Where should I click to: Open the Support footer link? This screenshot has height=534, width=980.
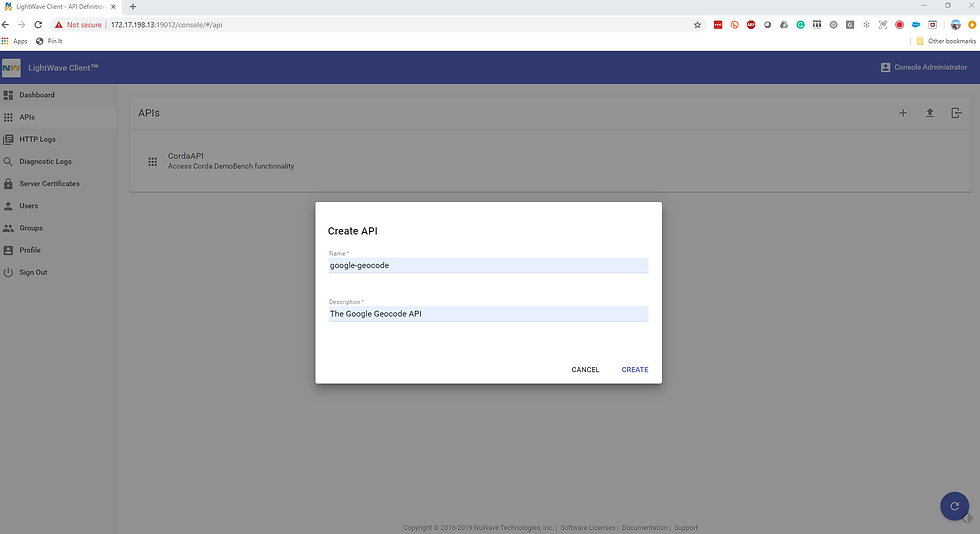(686, 528)
